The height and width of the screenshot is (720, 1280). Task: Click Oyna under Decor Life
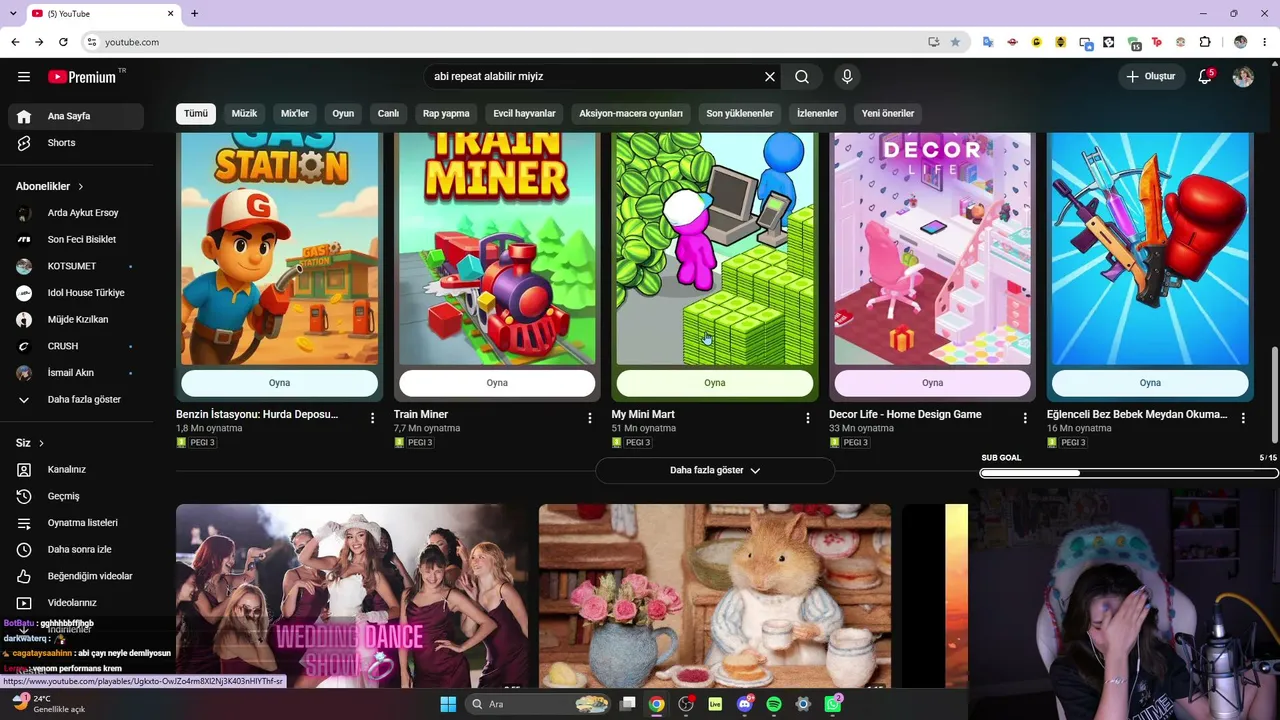click(932, 383)
